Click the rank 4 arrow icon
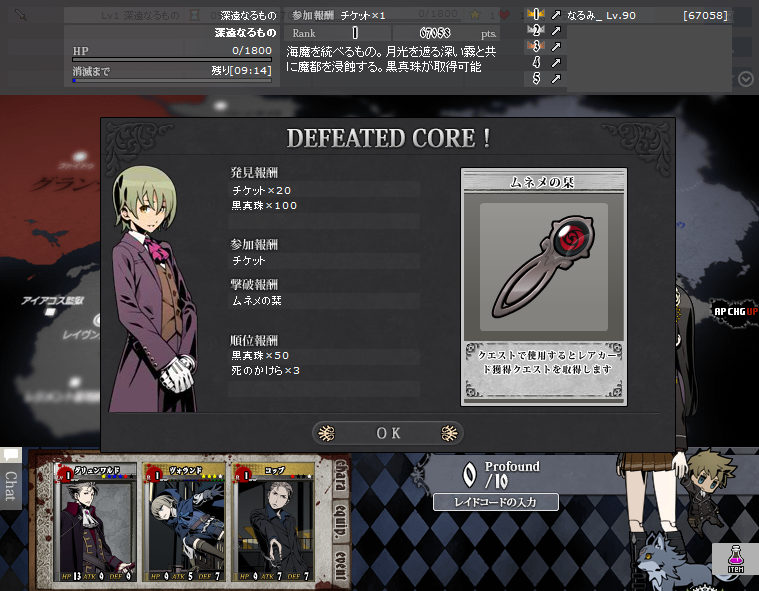 (x=556, y=62)
